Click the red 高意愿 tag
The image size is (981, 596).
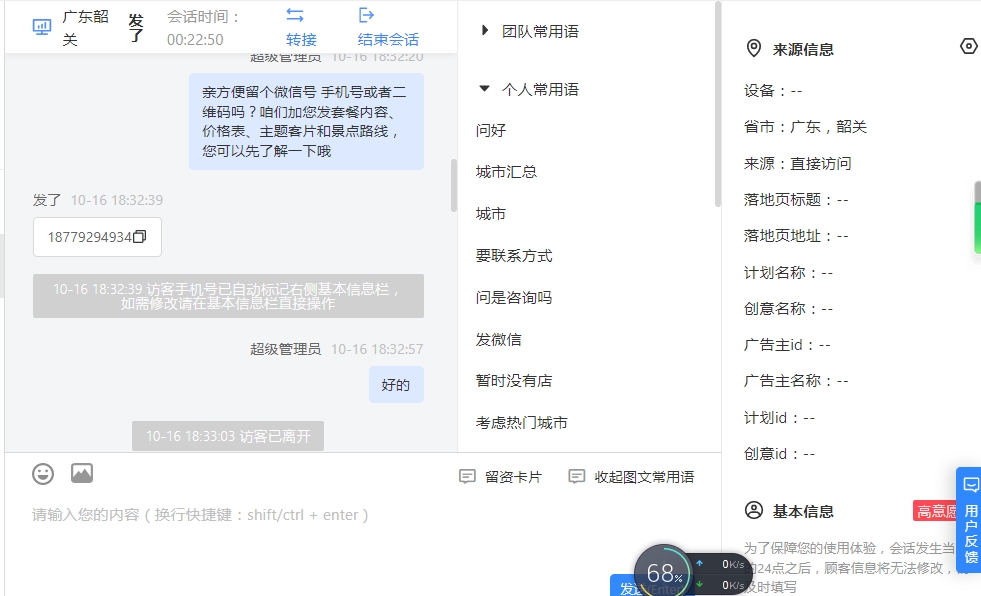(x=936, y=511)
